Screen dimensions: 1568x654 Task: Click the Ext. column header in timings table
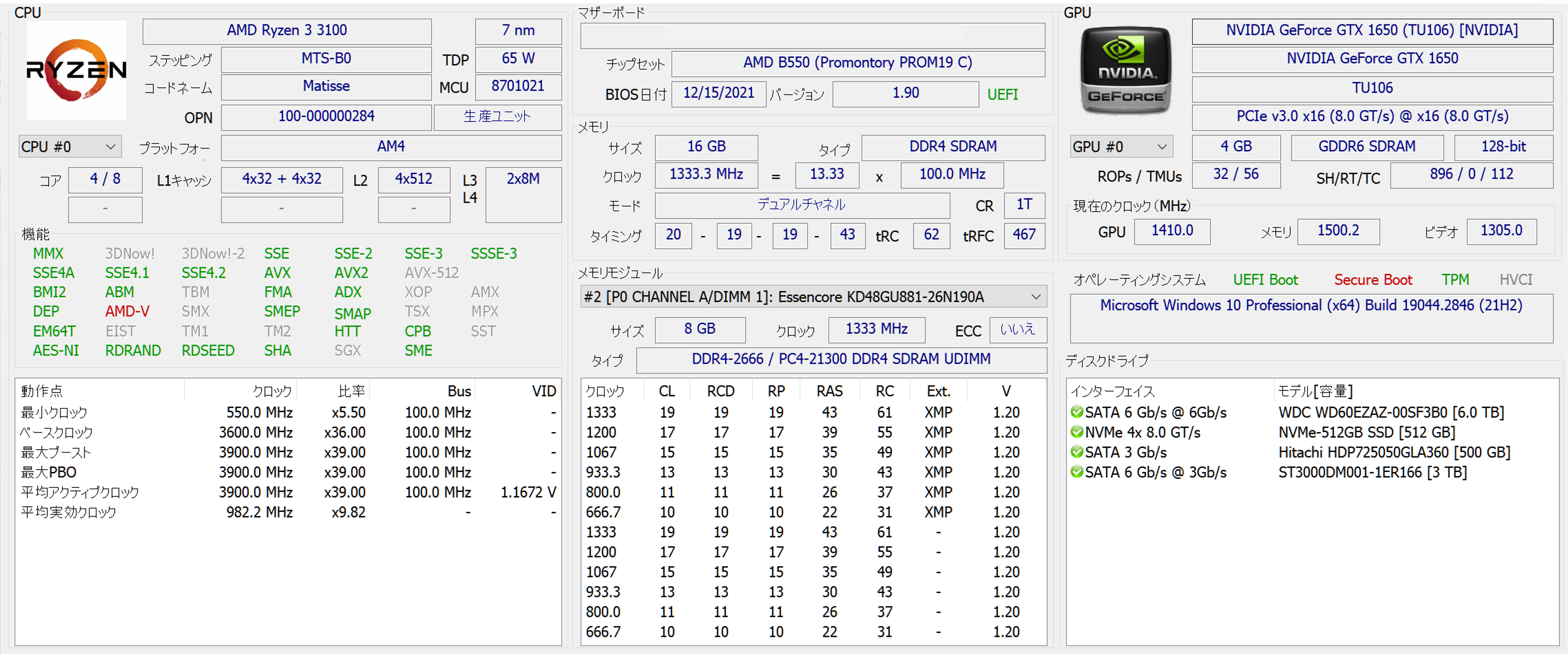point(938,391)
